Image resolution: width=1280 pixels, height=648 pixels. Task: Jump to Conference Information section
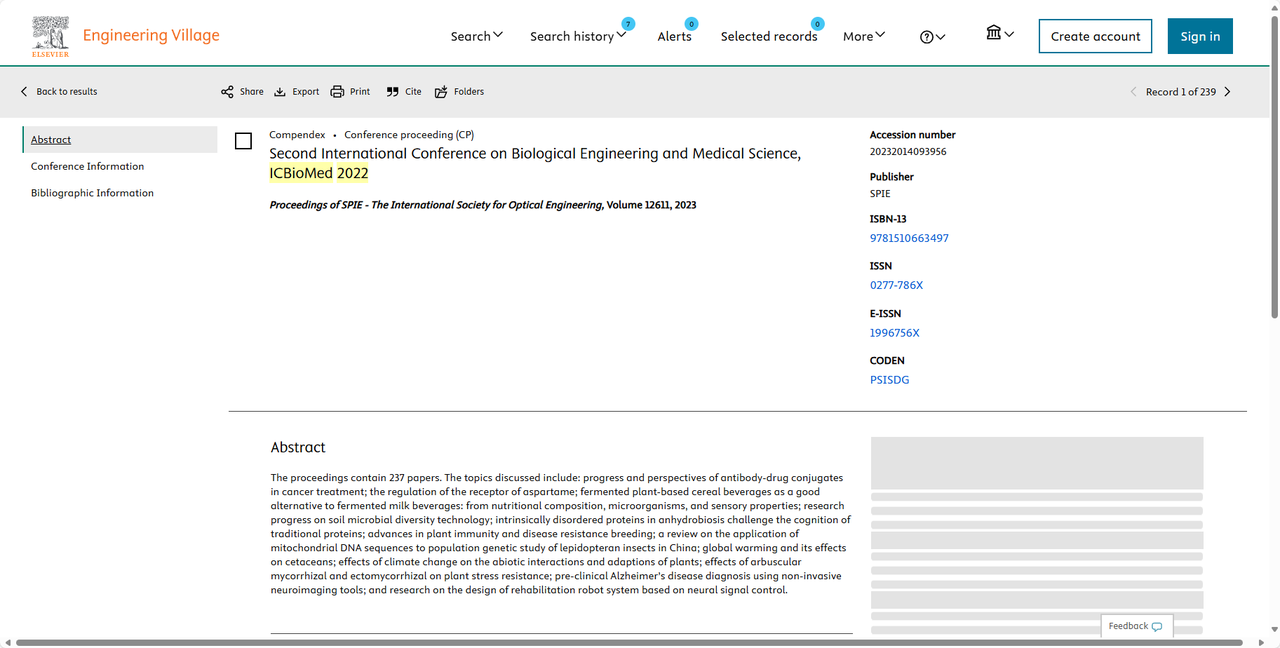pyautogui.click(x=87, y=166)
